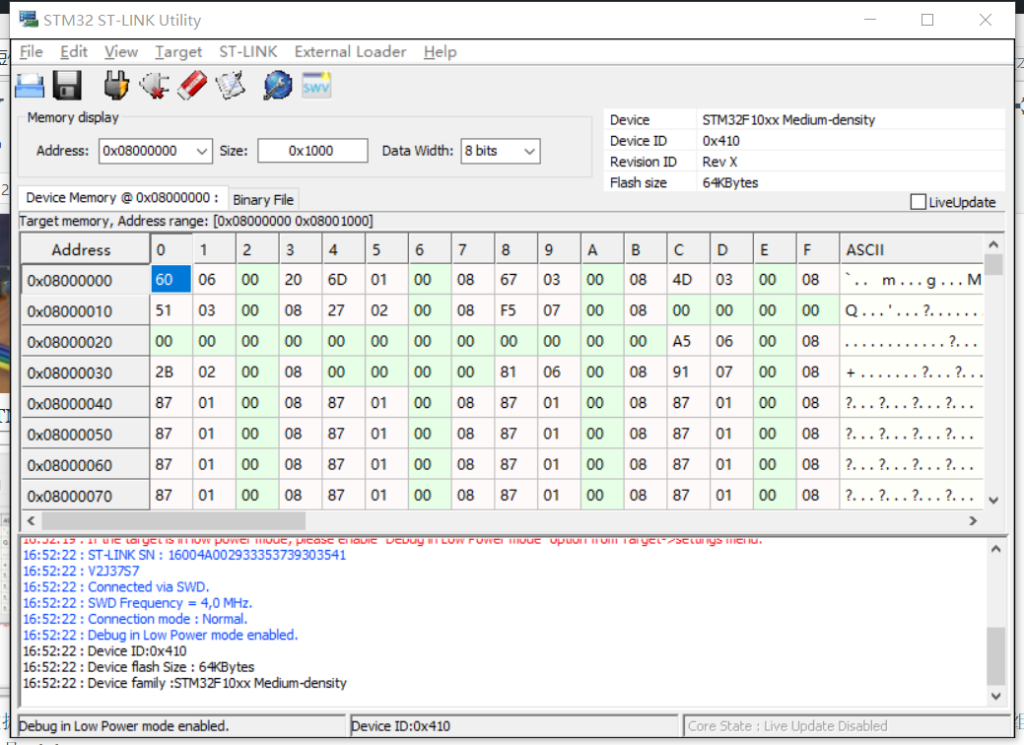The width and height of the screenshot is (1024, 745).
Task: Click device name STM32F10xx Medium-density
Action: [x=788, y=119]
